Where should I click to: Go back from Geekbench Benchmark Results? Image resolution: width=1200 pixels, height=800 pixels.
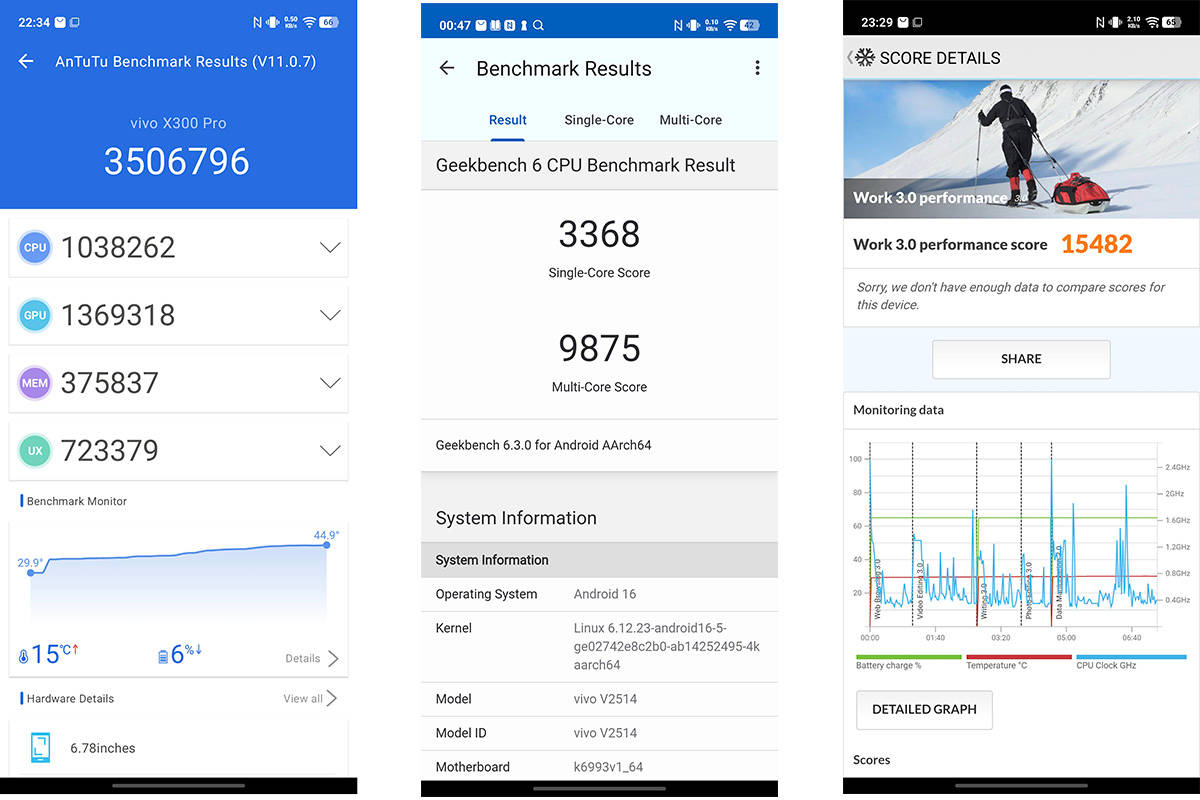(x=447, y=68)
